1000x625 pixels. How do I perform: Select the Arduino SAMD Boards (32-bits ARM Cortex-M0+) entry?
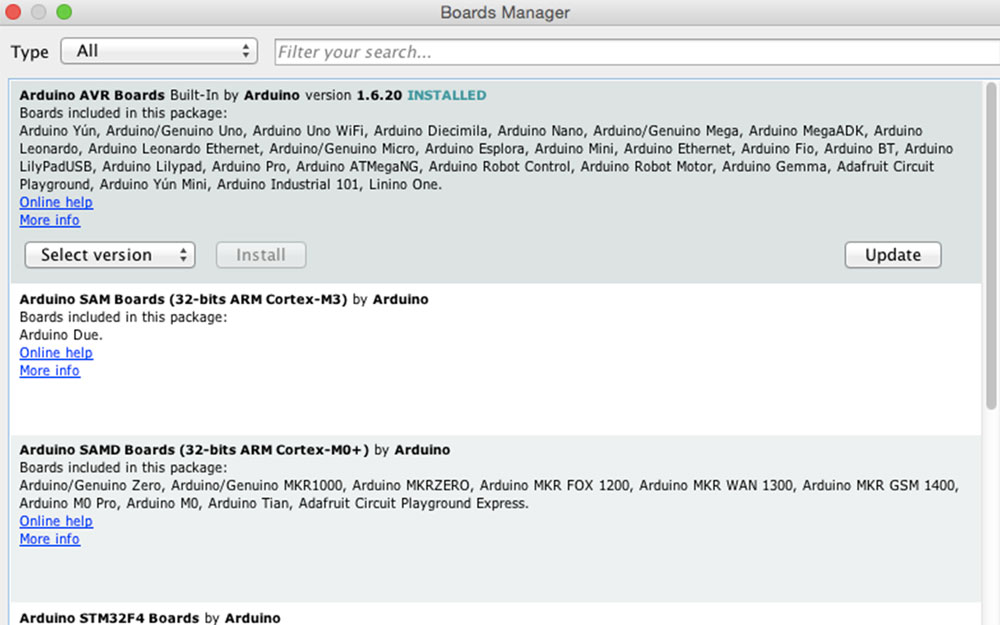(495, 519)
